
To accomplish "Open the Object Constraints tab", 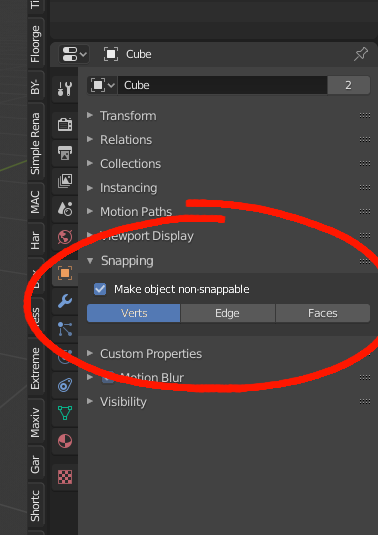I will click(64, 386).
